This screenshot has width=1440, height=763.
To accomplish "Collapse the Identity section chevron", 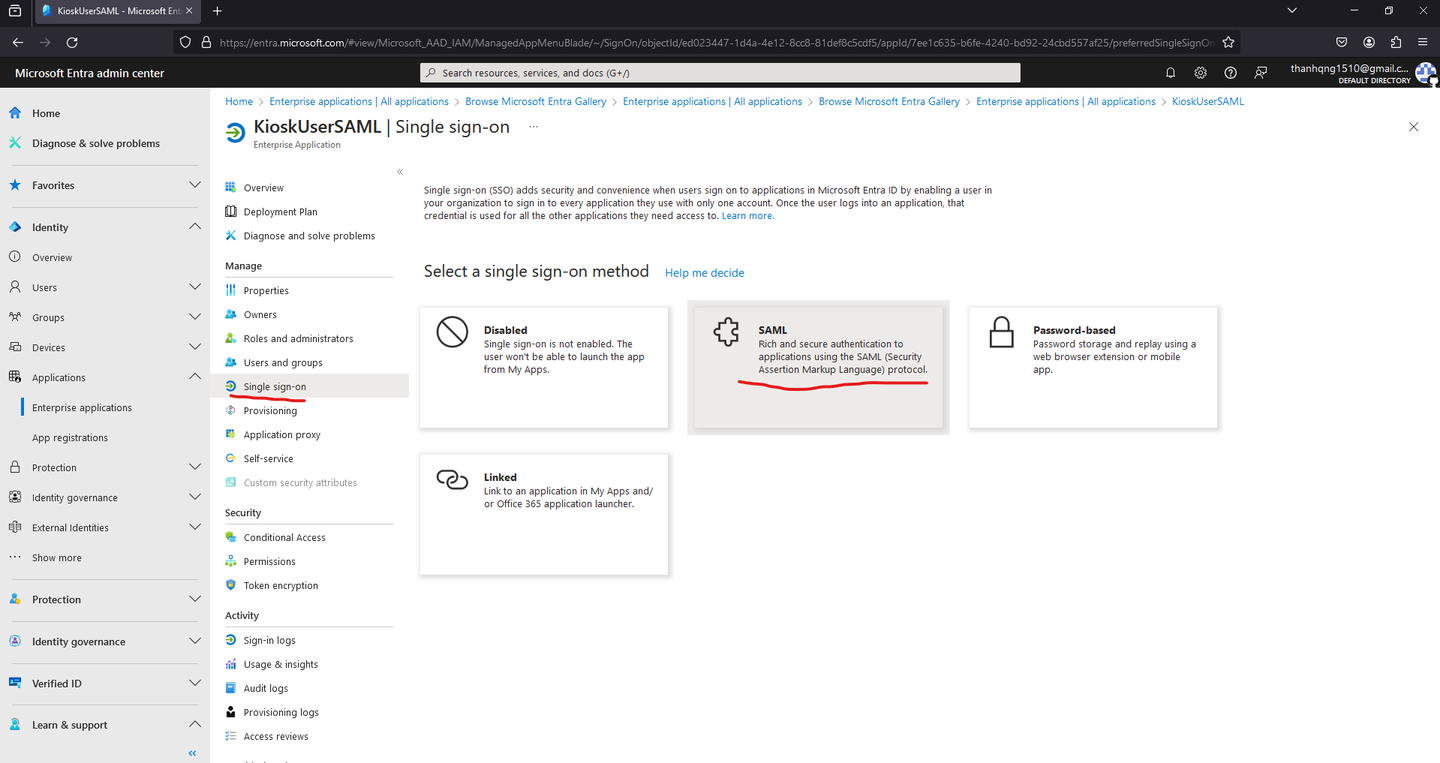I will pyautogui.click(x=195, y=227).
